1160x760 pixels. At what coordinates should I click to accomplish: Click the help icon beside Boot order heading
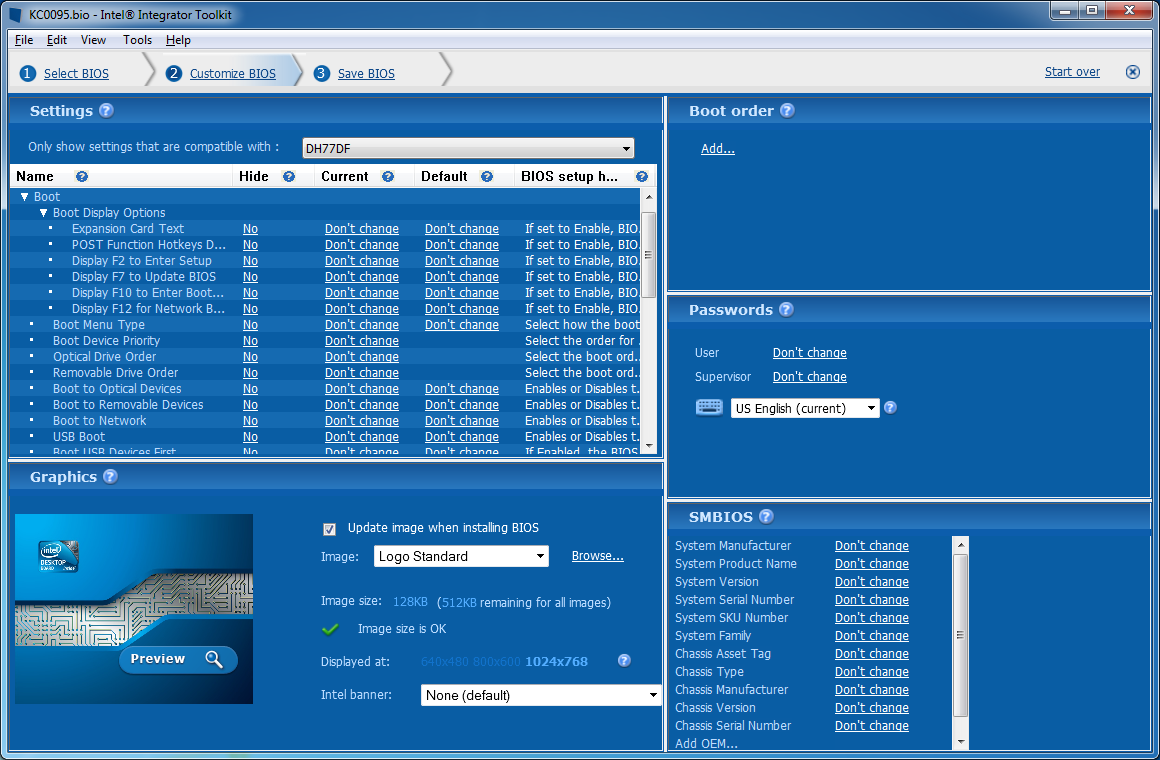click(788, 111)
